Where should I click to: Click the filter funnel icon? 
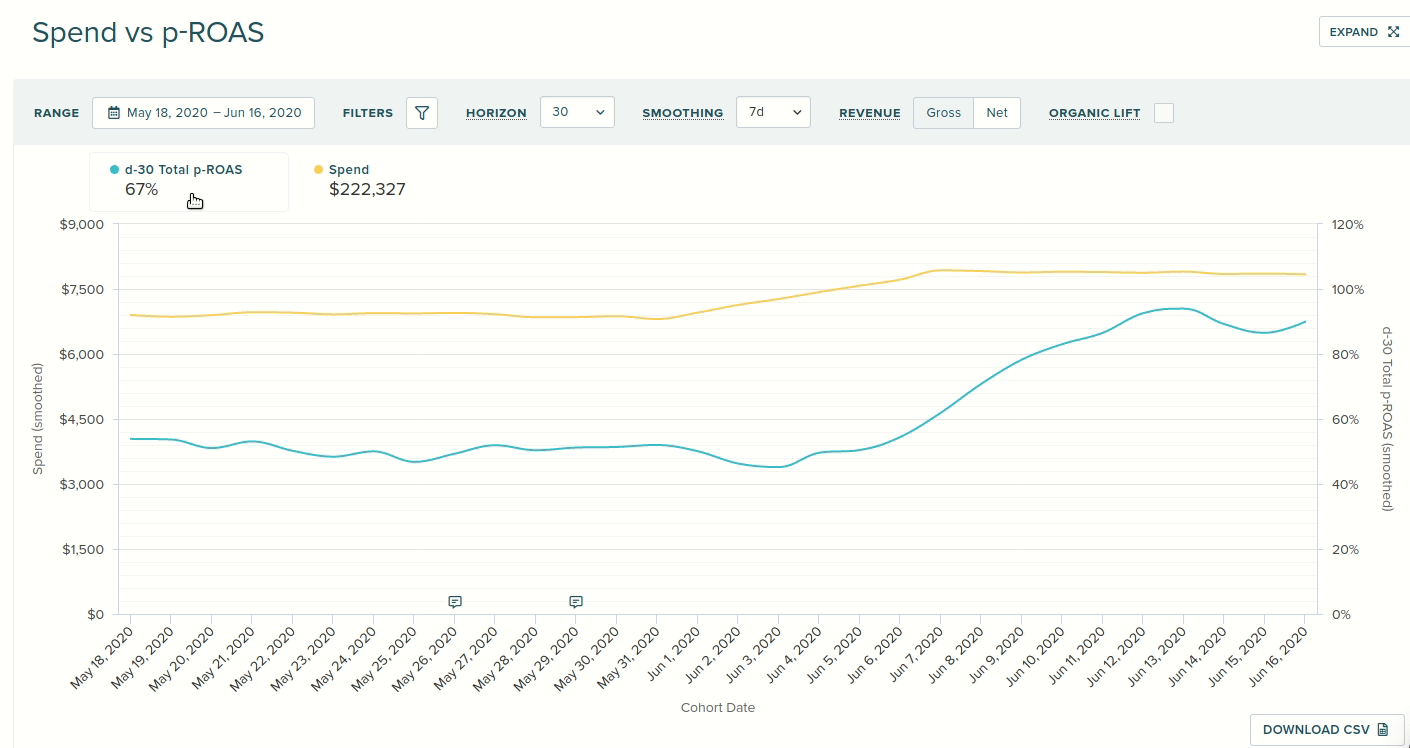click(x=422, y=113)
